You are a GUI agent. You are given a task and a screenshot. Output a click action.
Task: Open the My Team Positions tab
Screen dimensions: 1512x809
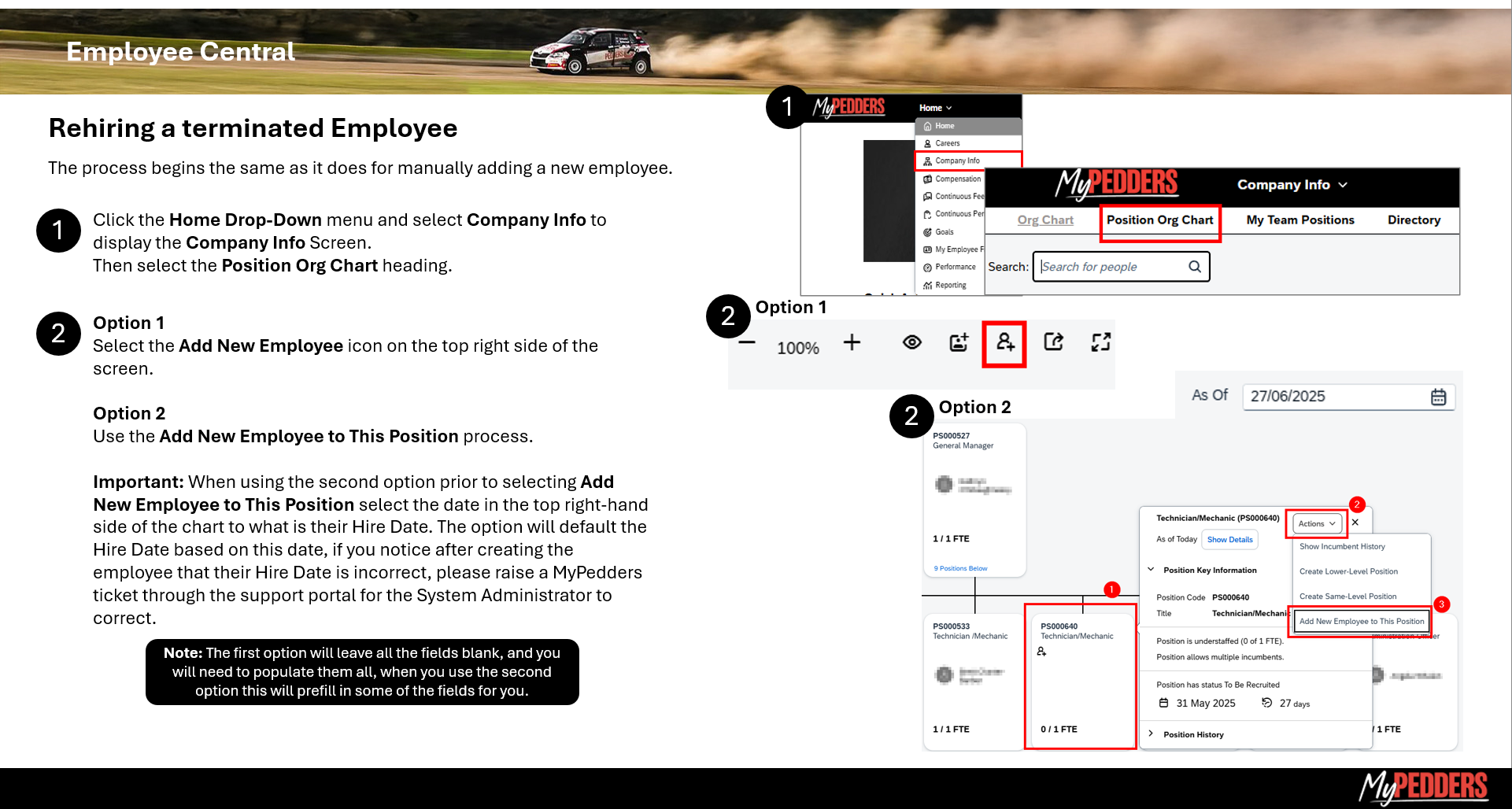tap(1299, 220)
